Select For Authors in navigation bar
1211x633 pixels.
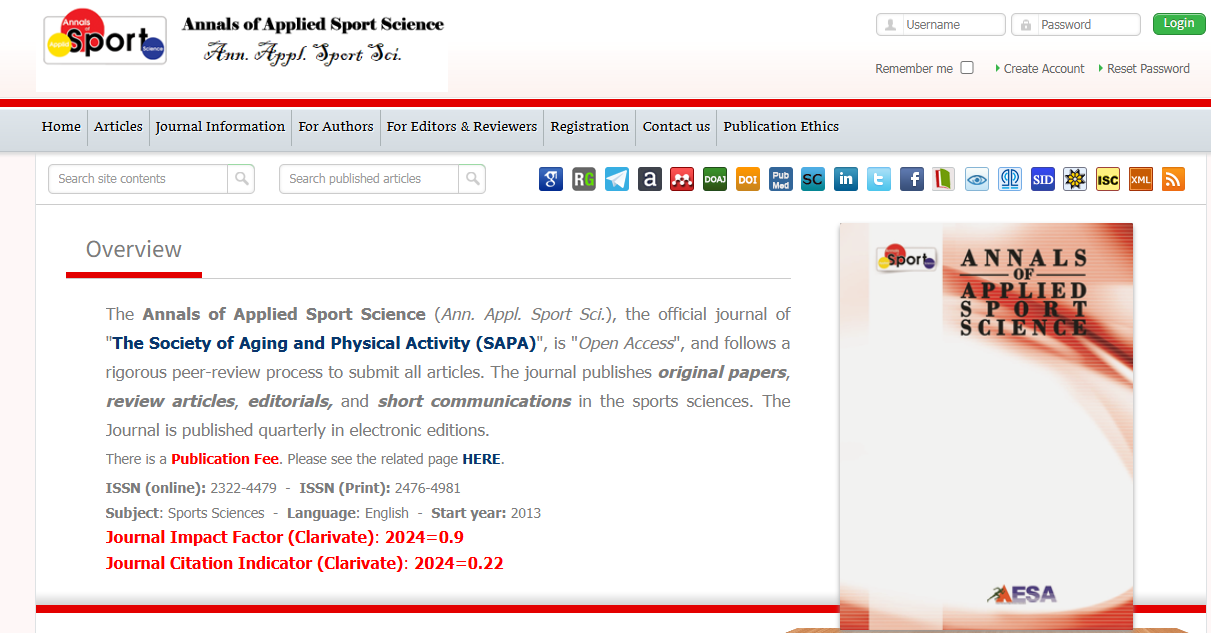point(336,127)
